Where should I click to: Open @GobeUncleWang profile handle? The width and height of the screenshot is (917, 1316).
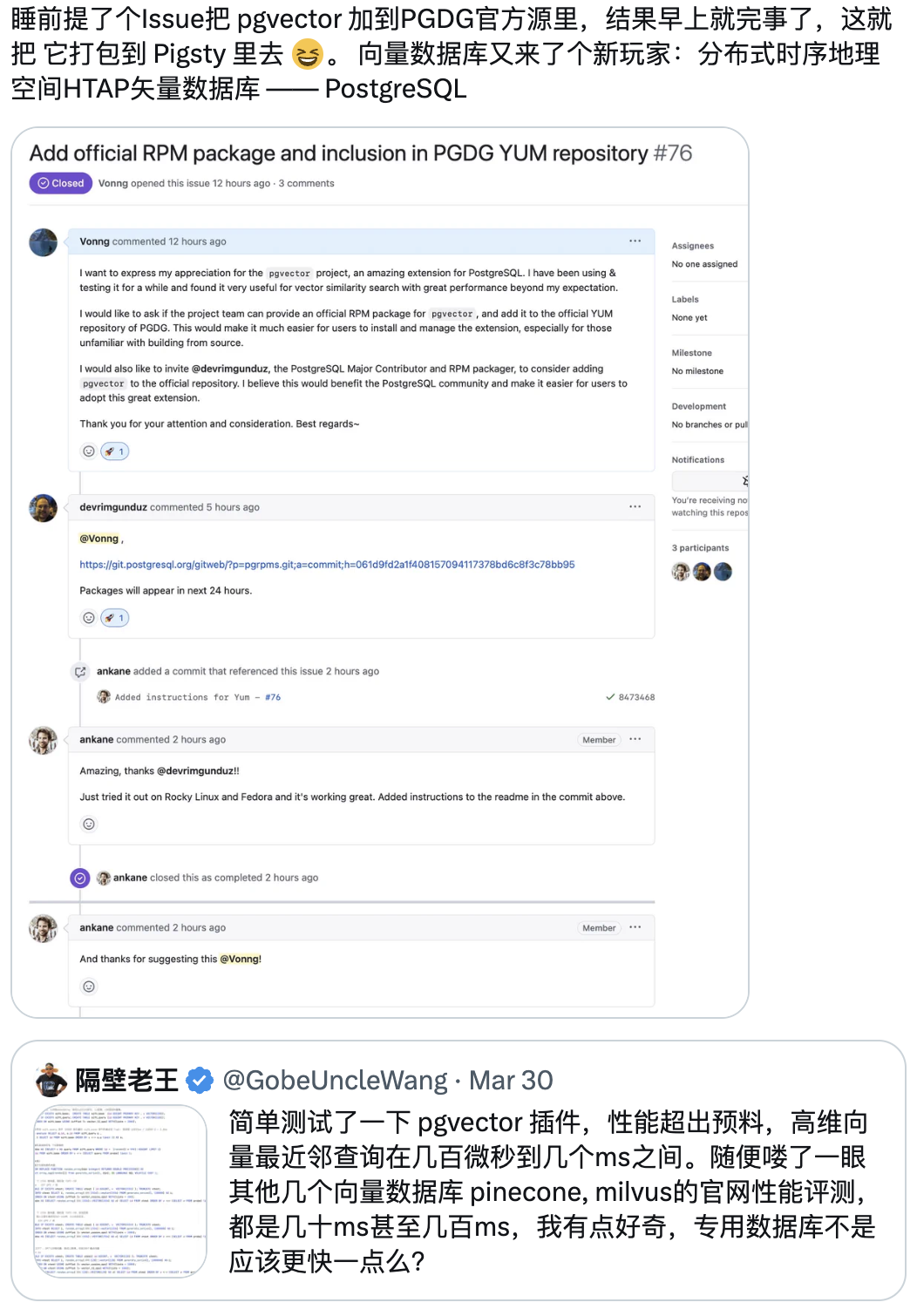335,1081
